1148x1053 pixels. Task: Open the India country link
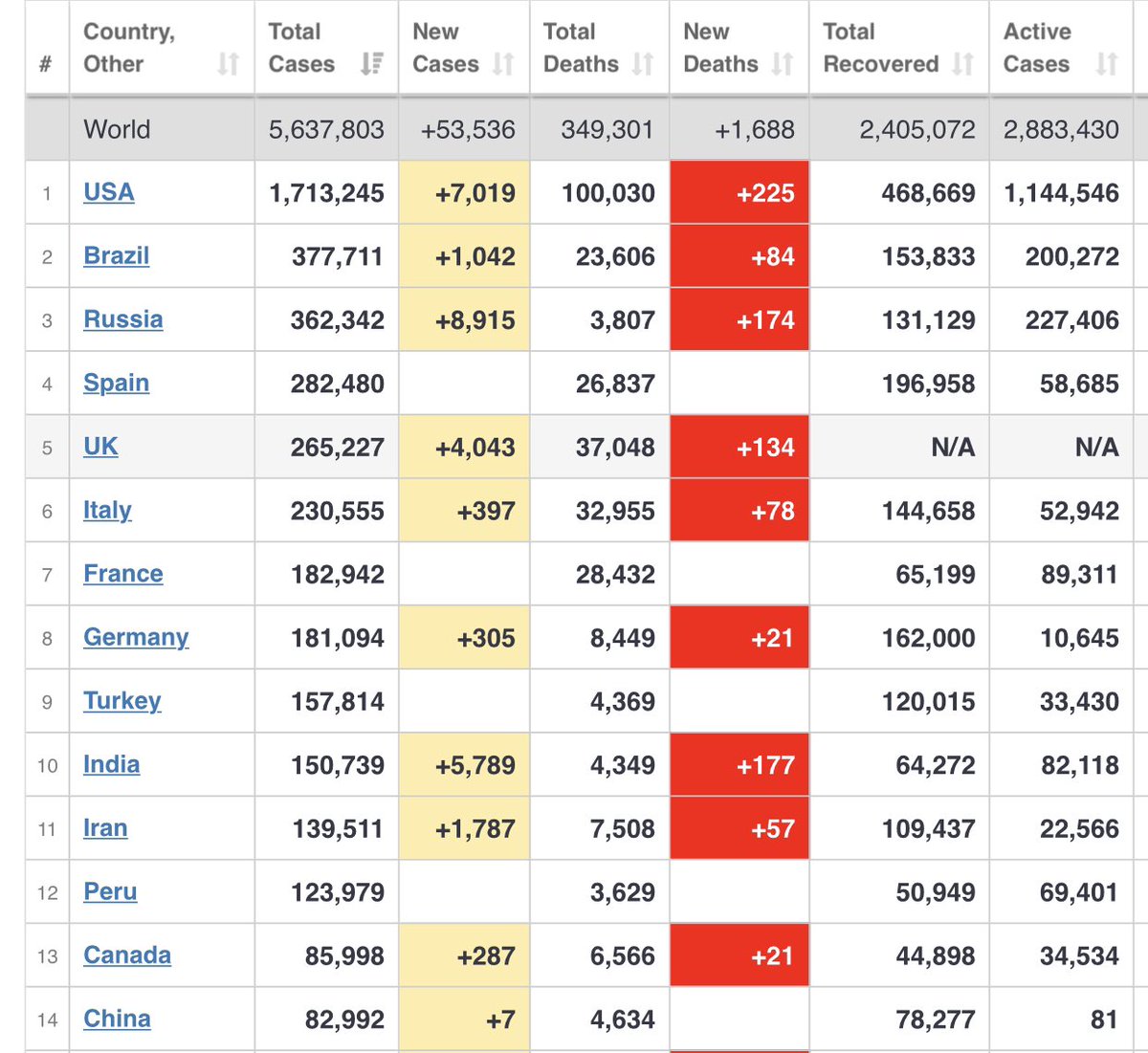(112, 765)
